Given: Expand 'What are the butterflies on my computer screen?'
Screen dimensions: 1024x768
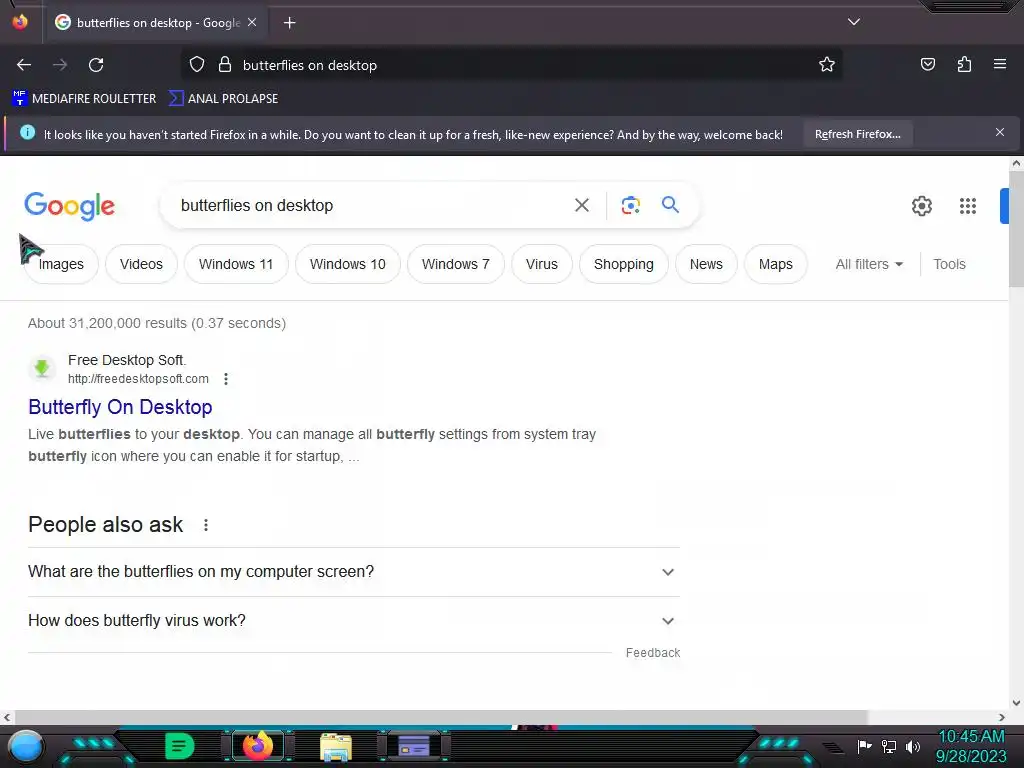Looking at the screenshot, I should click(353, 571).
